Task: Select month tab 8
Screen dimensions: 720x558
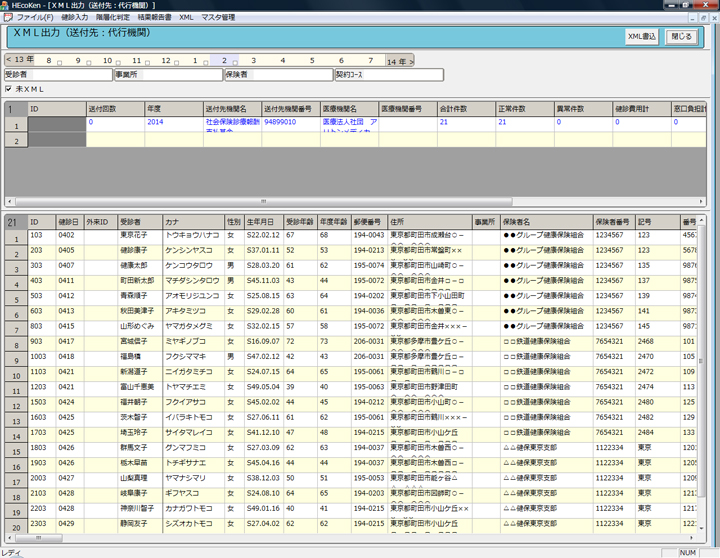Action: point(48,61)
